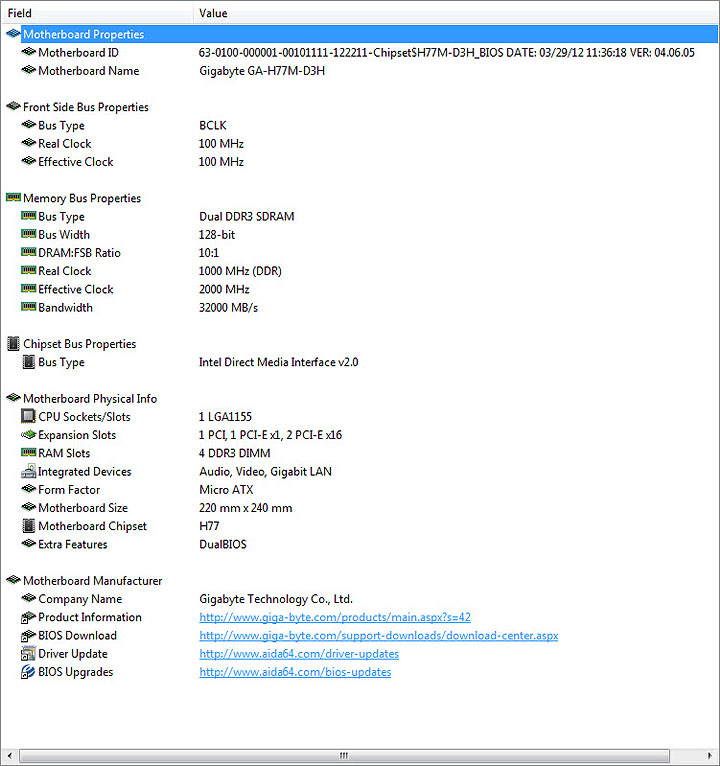The height and width of the screenshot is (766, 720).
Task: Click the CPU Sockets/Slots processor icon
Action: 28,416
